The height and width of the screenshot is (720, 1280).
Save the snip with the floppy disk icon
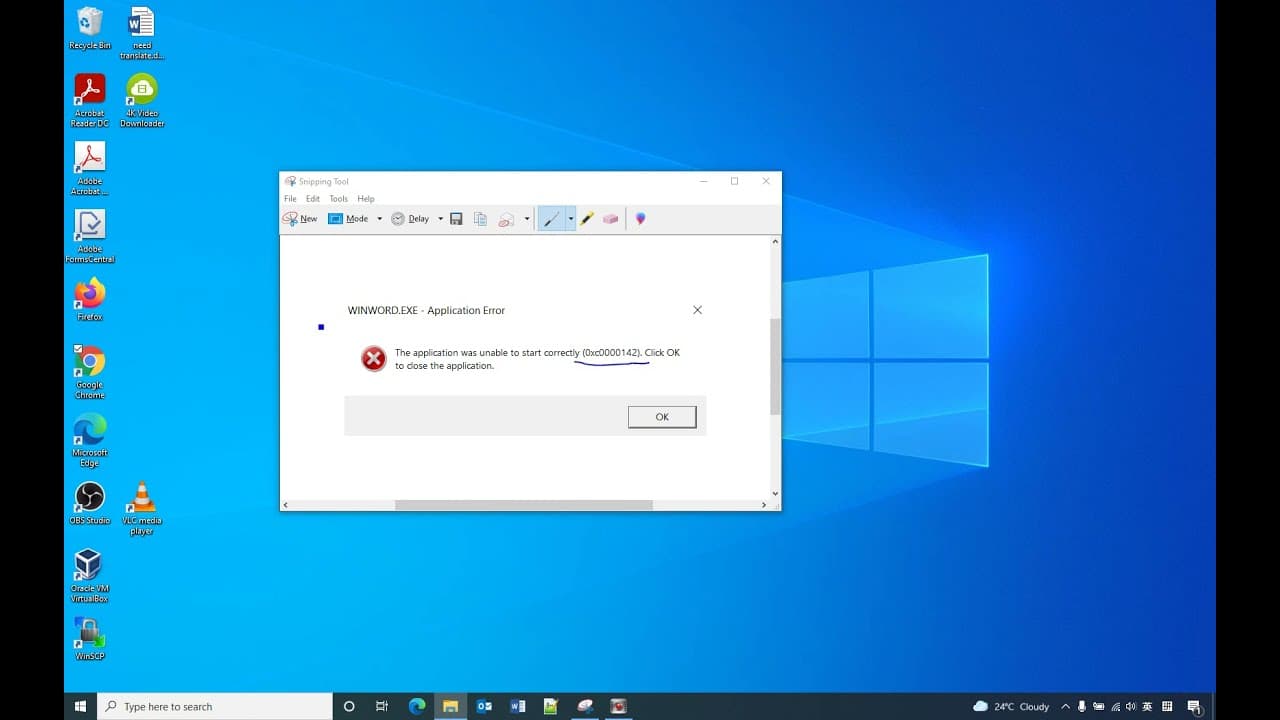point(456,219)
